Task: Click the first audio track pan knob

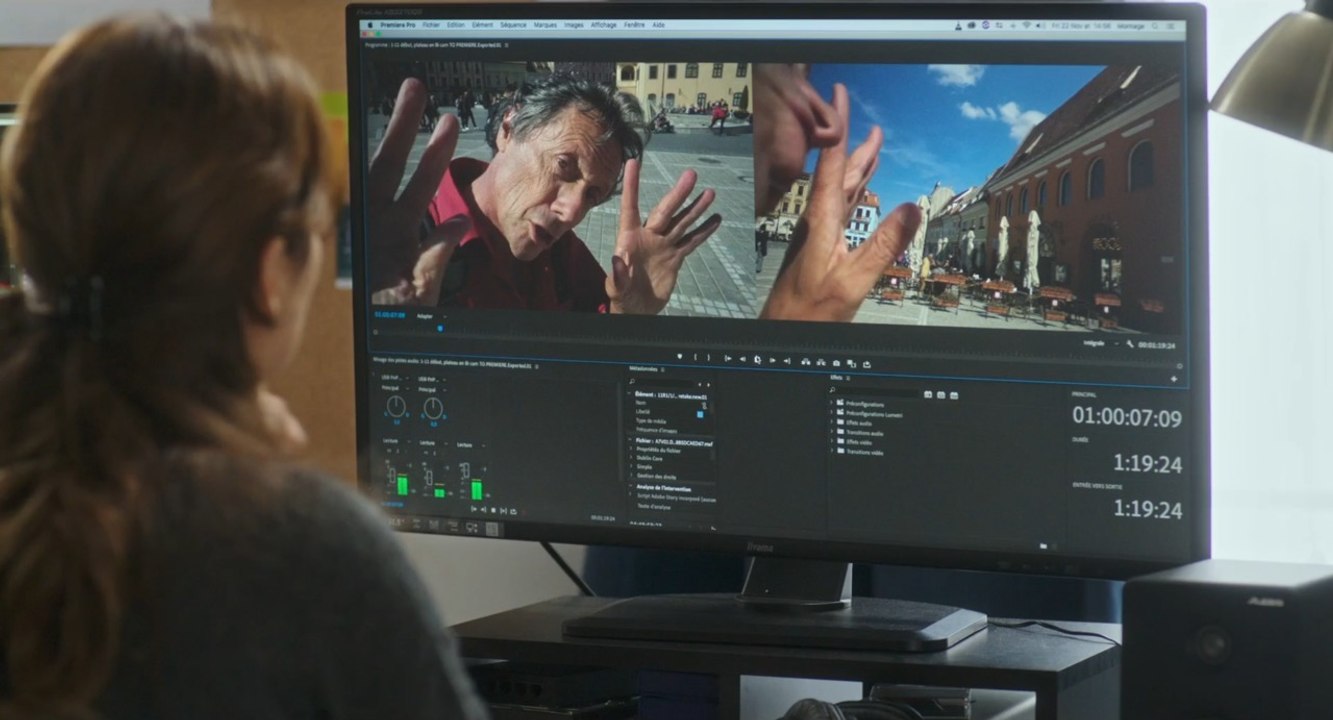Action: (396, 406)
